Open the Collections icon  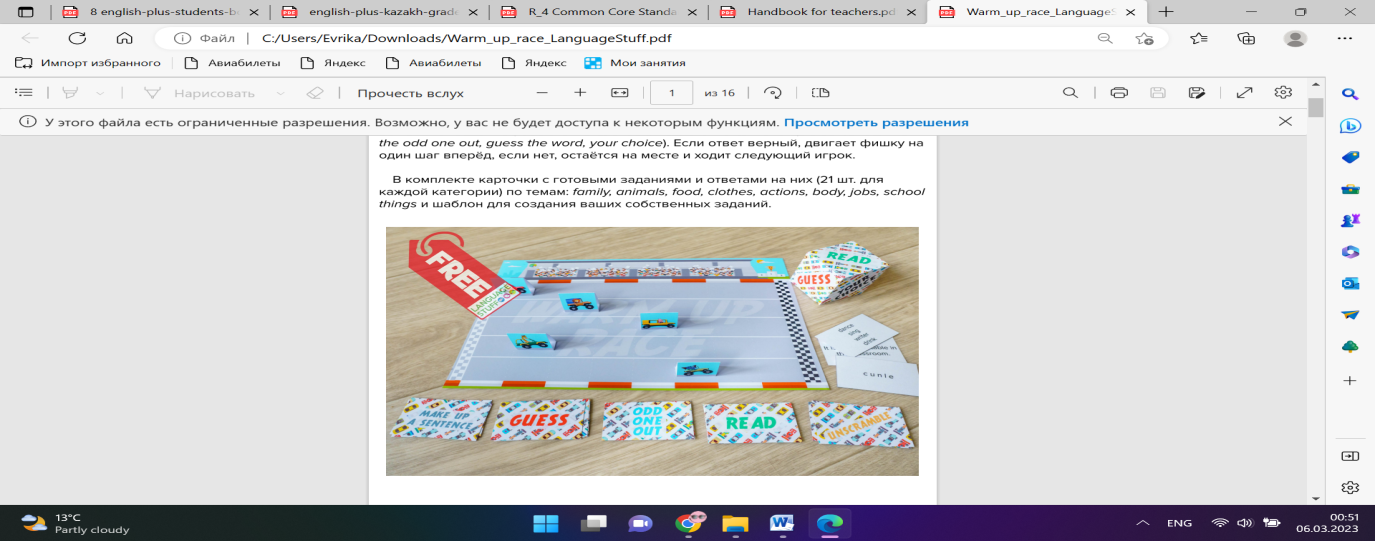coord(1246,38)
